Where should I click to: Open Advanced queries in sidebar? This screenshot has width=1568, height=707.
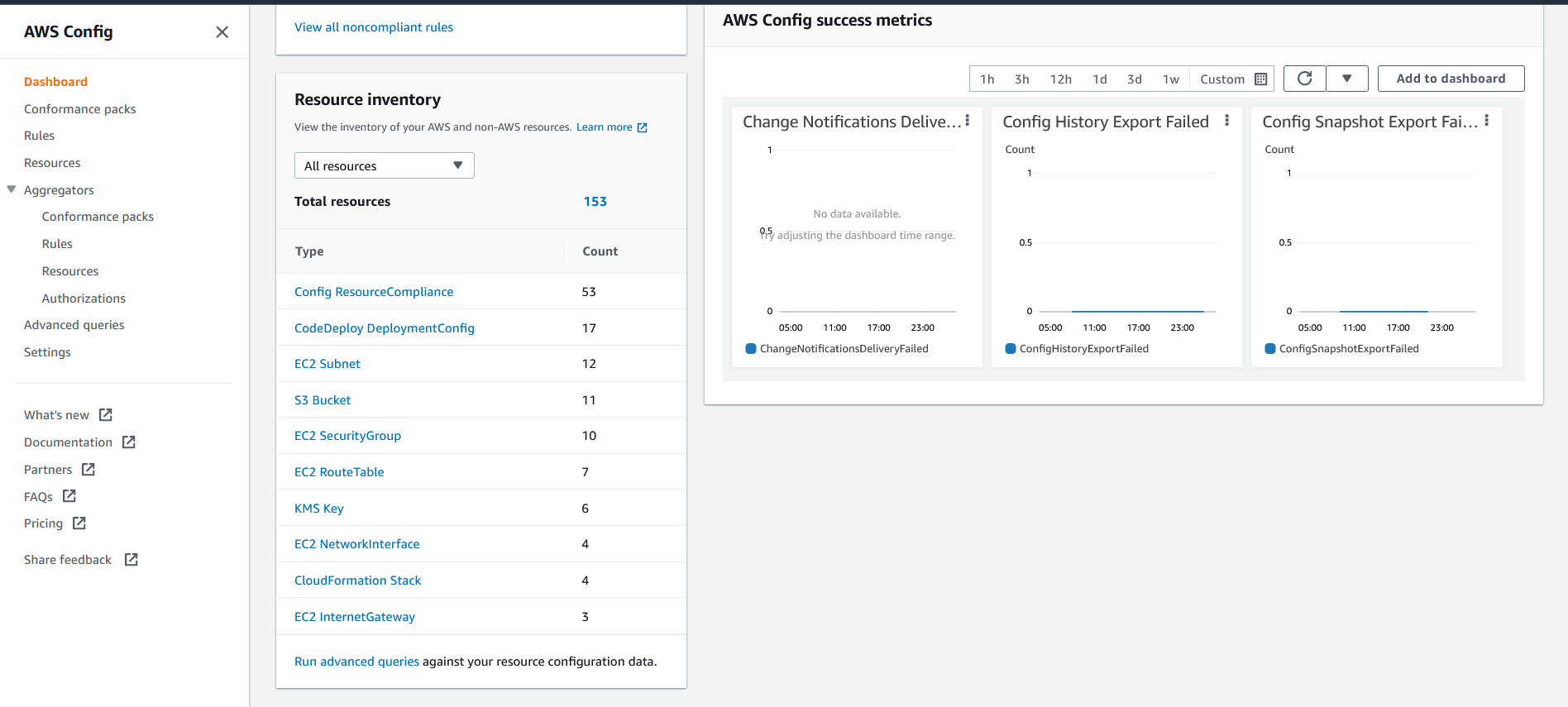74,325
